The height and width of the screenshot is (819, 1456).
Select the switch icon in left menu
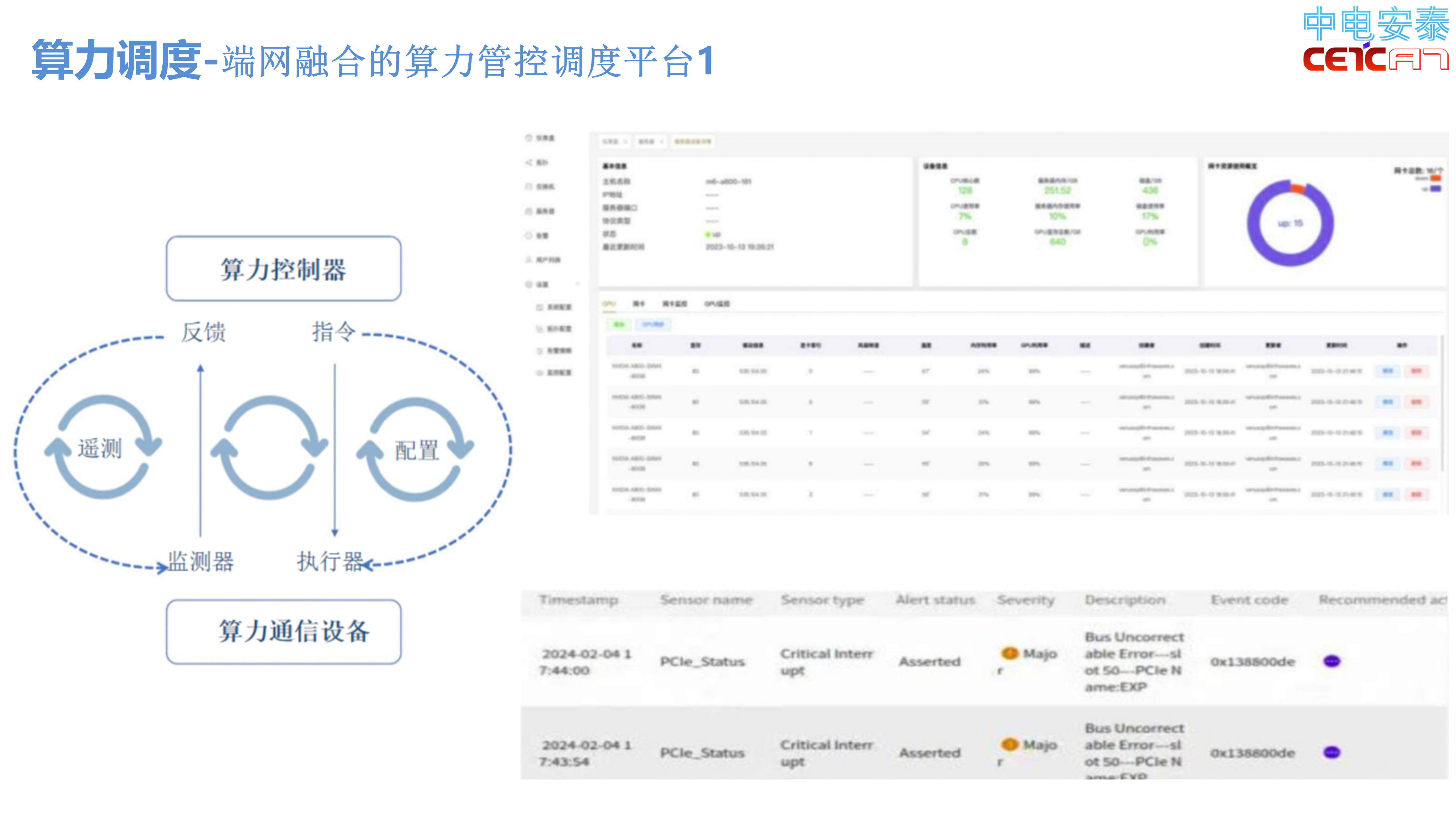[529, 187]
